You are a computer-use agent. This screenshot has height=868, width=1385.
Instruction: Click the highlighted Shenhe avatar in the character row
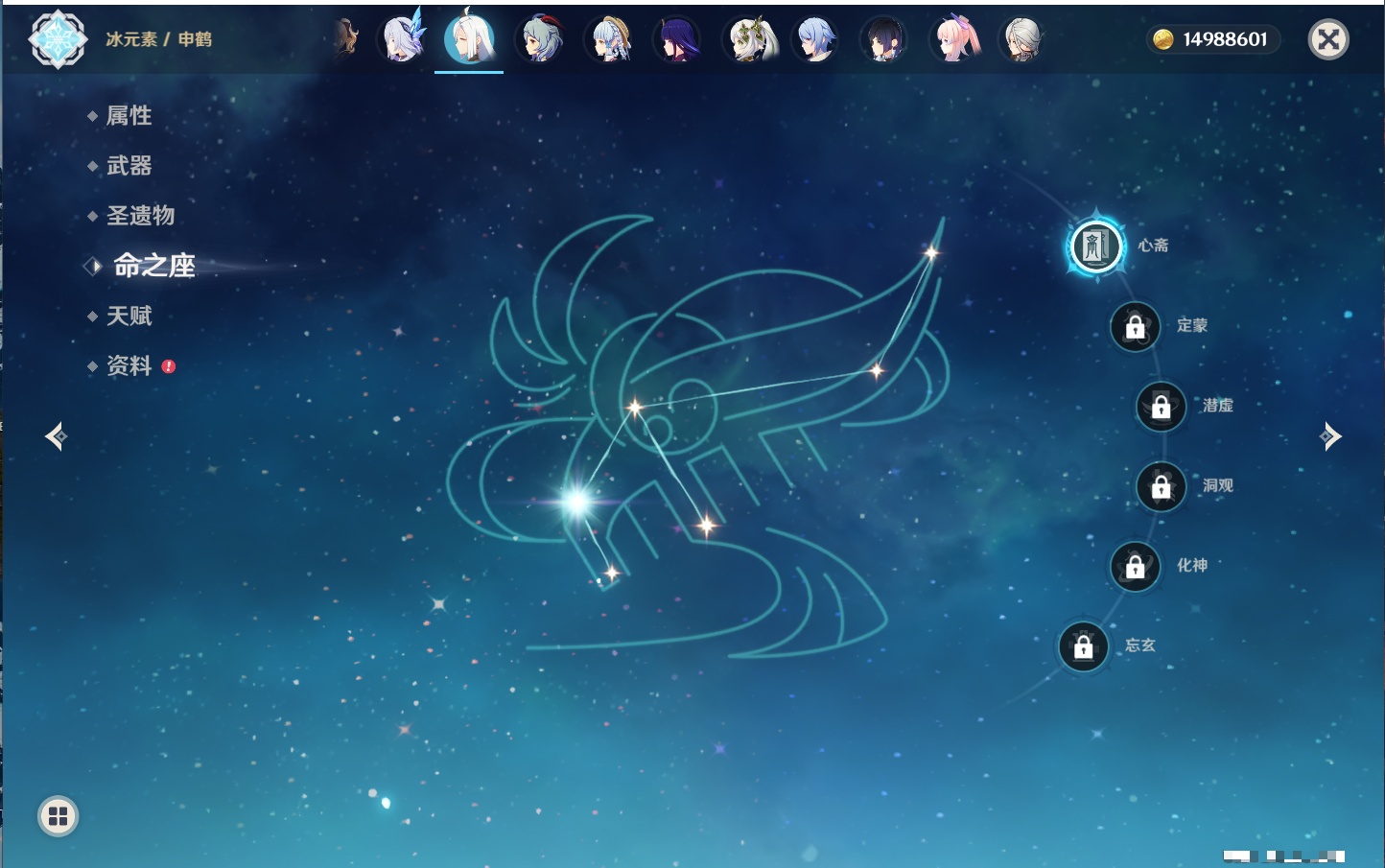point(469,38)
